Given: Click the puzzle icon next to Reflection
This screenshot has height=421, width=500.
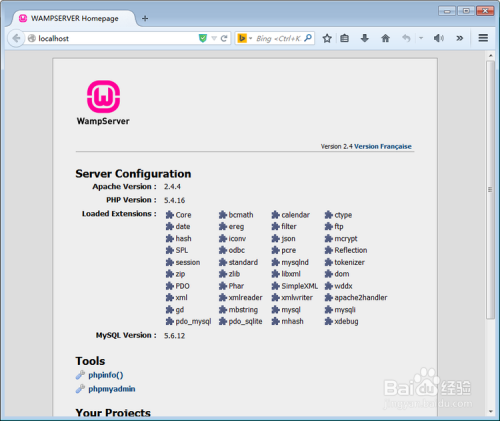Looking at the screenshot, I should (329, 250).
